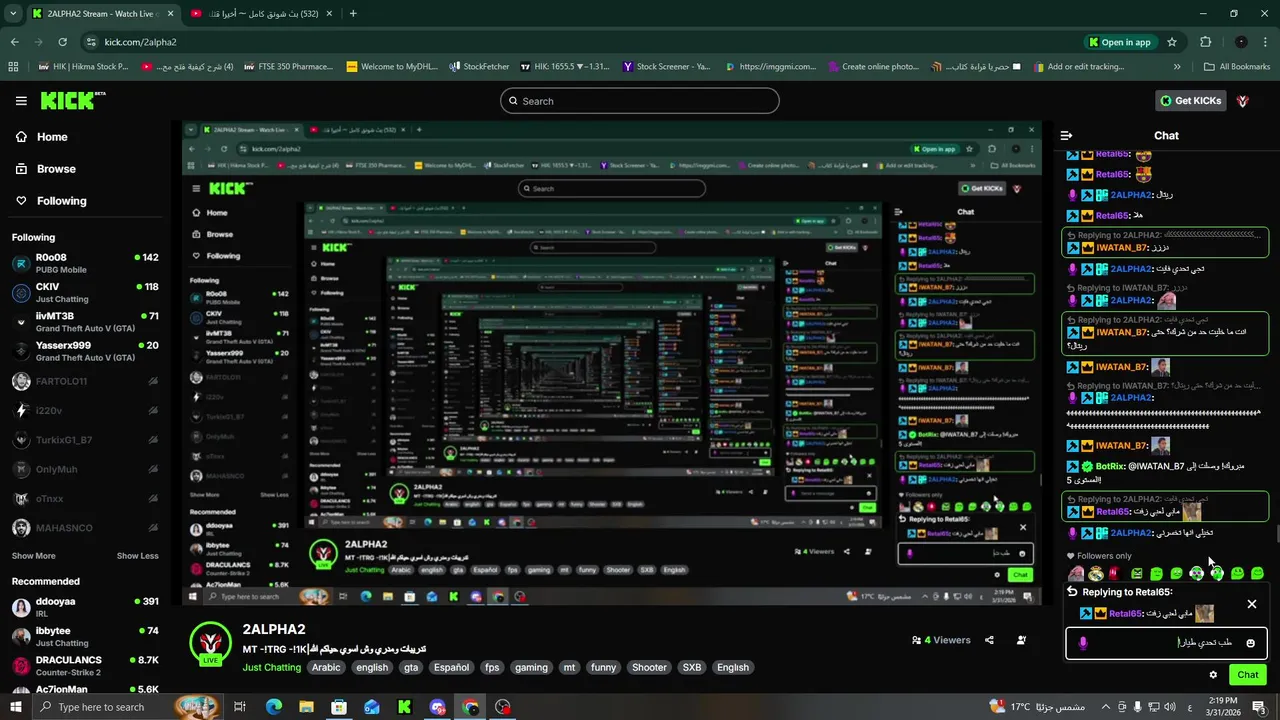The height and width of the screenshot is (720, 1280).
Task: Open R0o08 channel in Following list
Action: pos(85,263)
